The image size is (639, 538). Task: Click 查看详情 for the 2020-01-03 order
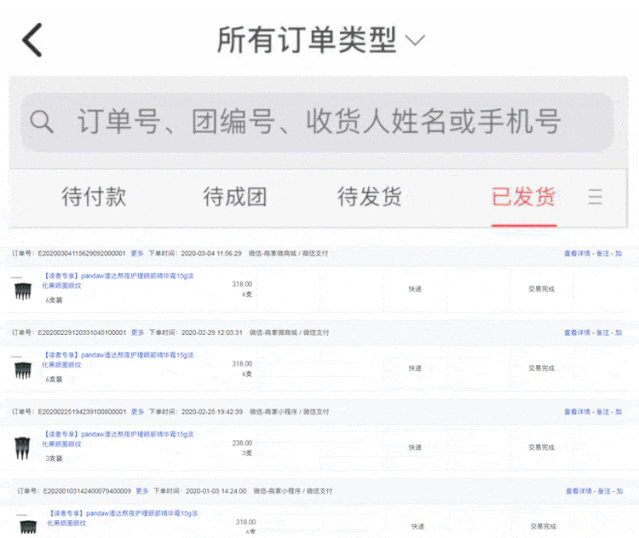[578, 491]
